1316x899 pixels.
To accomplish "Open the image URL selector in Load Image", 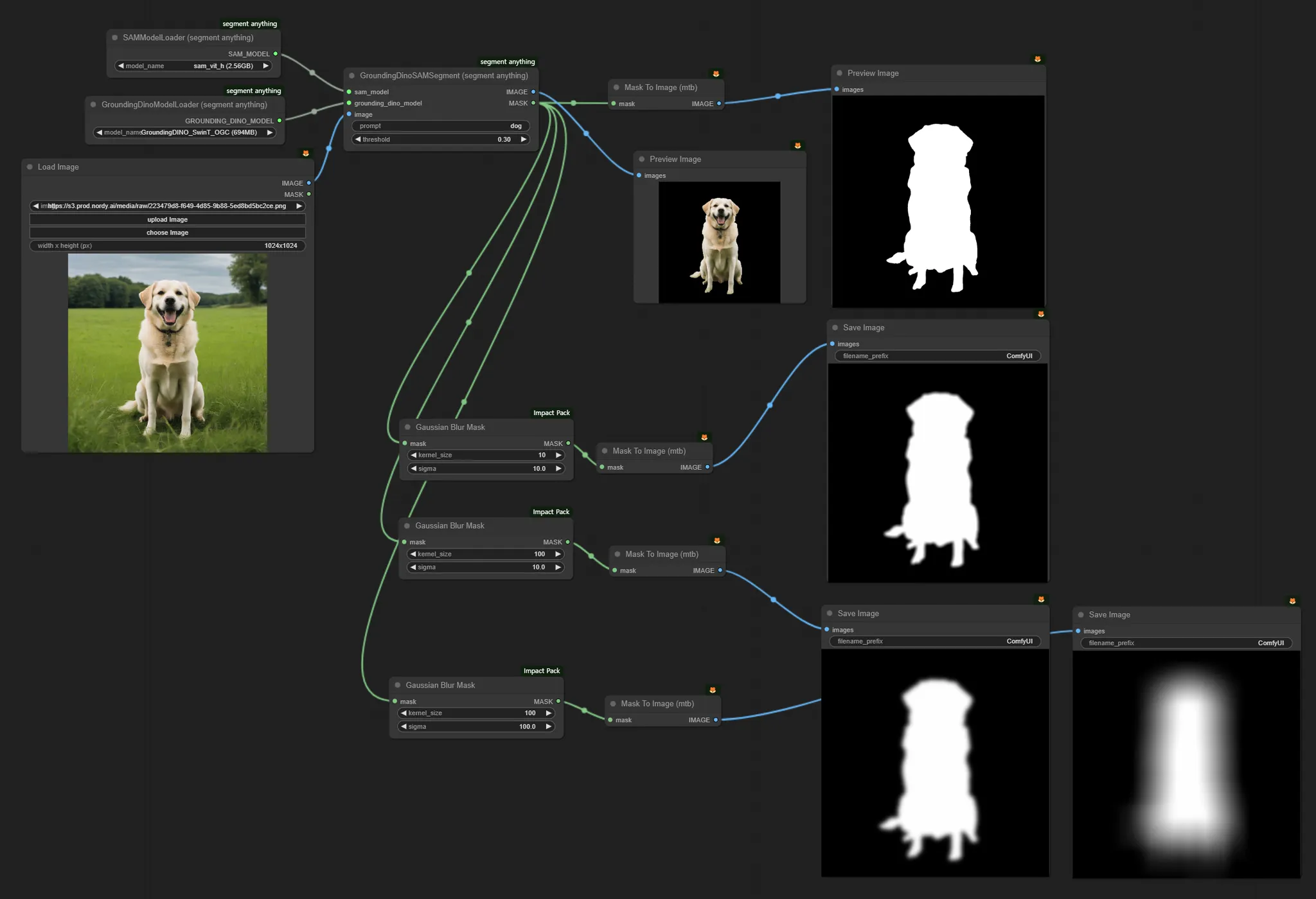I will (167, 206).
